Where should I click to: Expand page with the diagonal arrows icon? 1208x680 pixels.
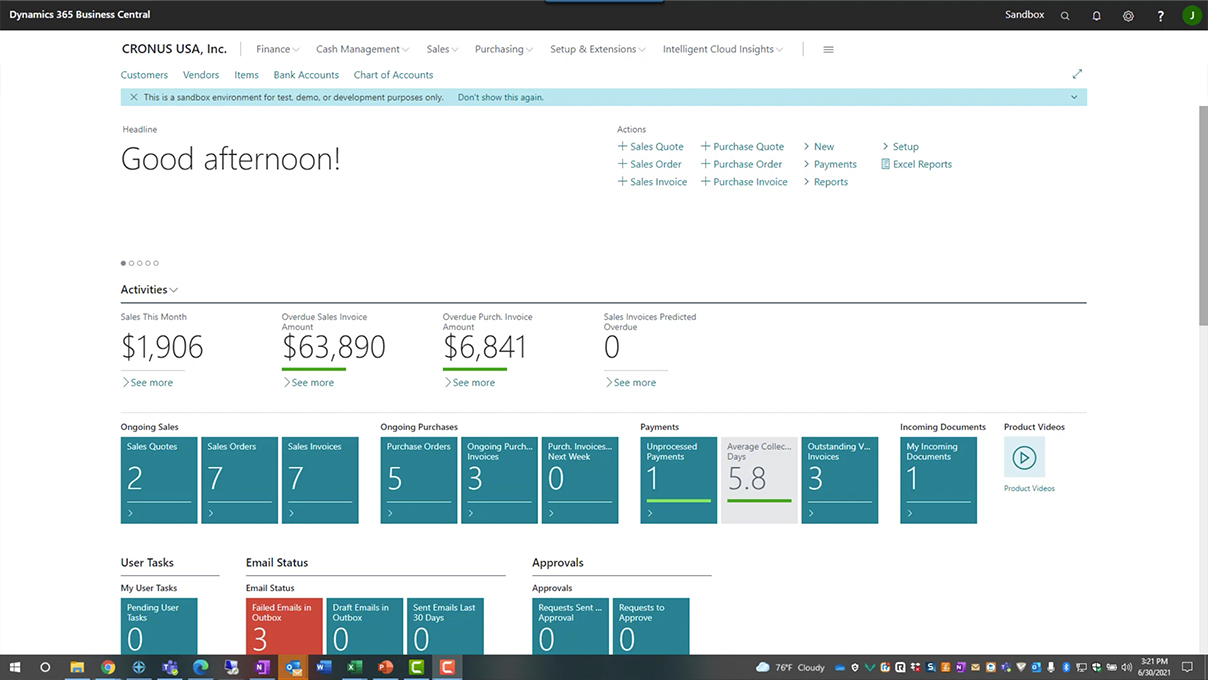(x=1077, y=74)
